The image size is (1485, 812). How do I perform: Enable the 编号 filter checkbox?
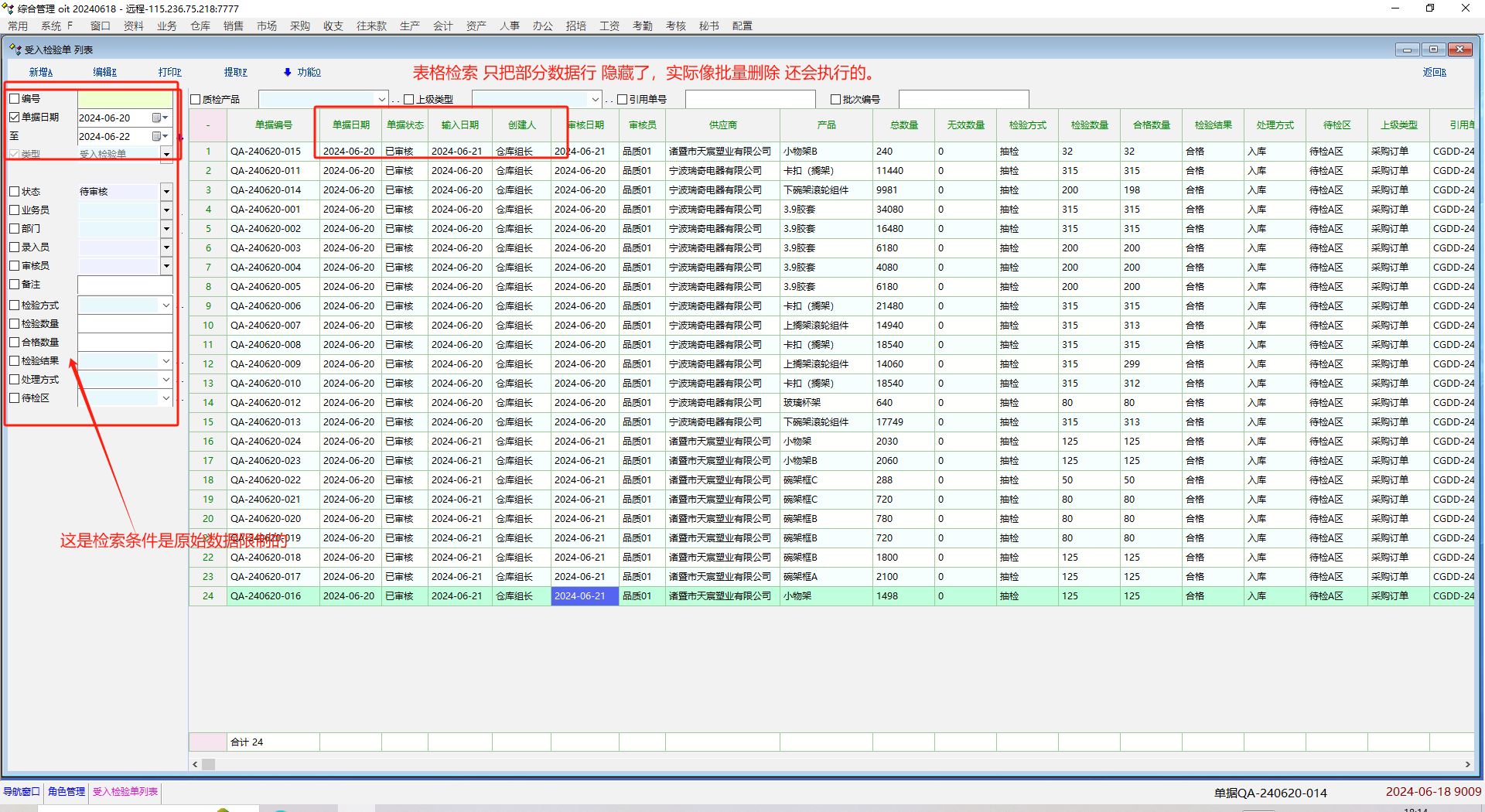pos(15,99)
